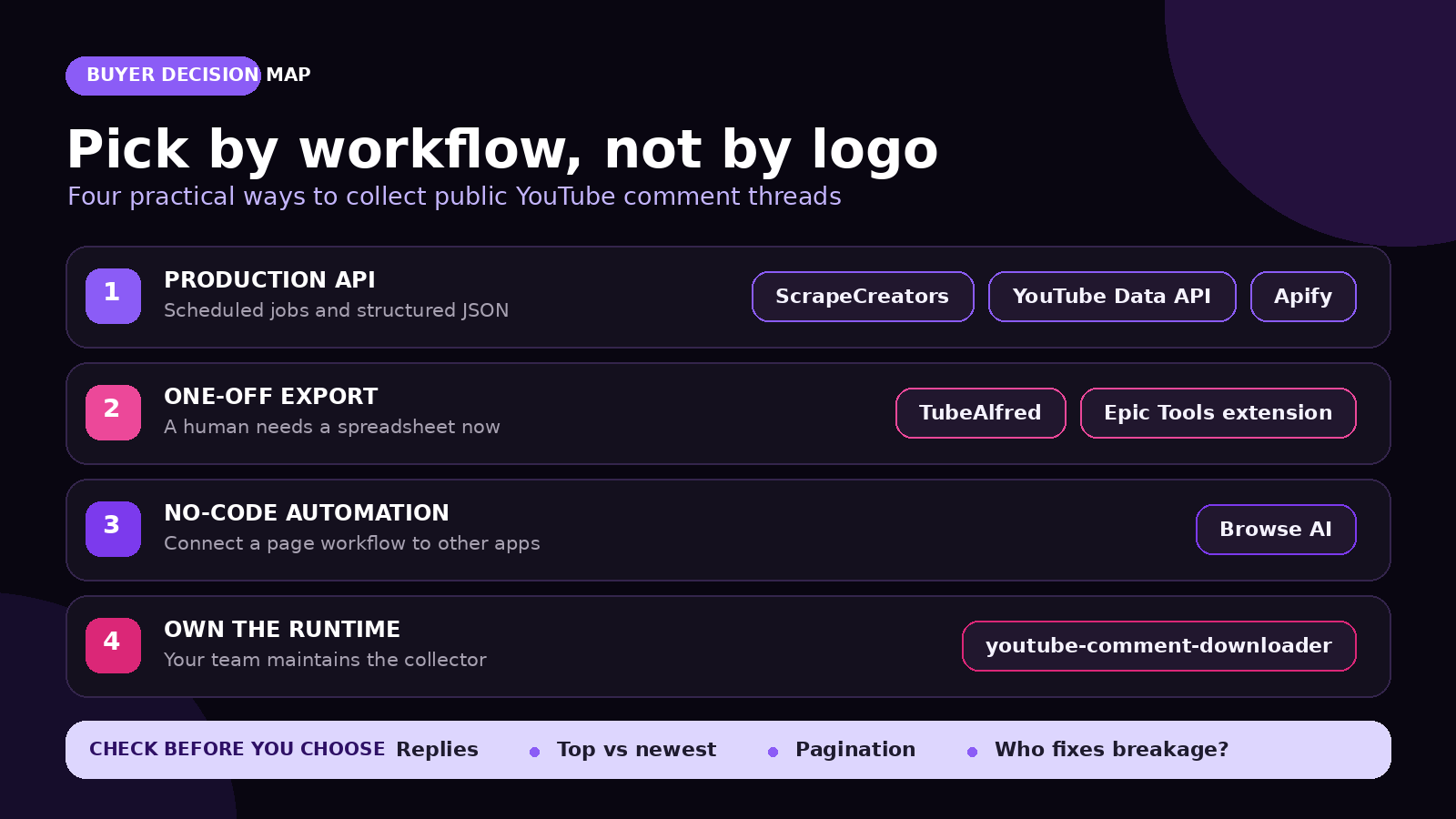
Task: Select the YouTube Data API pill
Action: pyautogui.click(x=1112, y=297)
